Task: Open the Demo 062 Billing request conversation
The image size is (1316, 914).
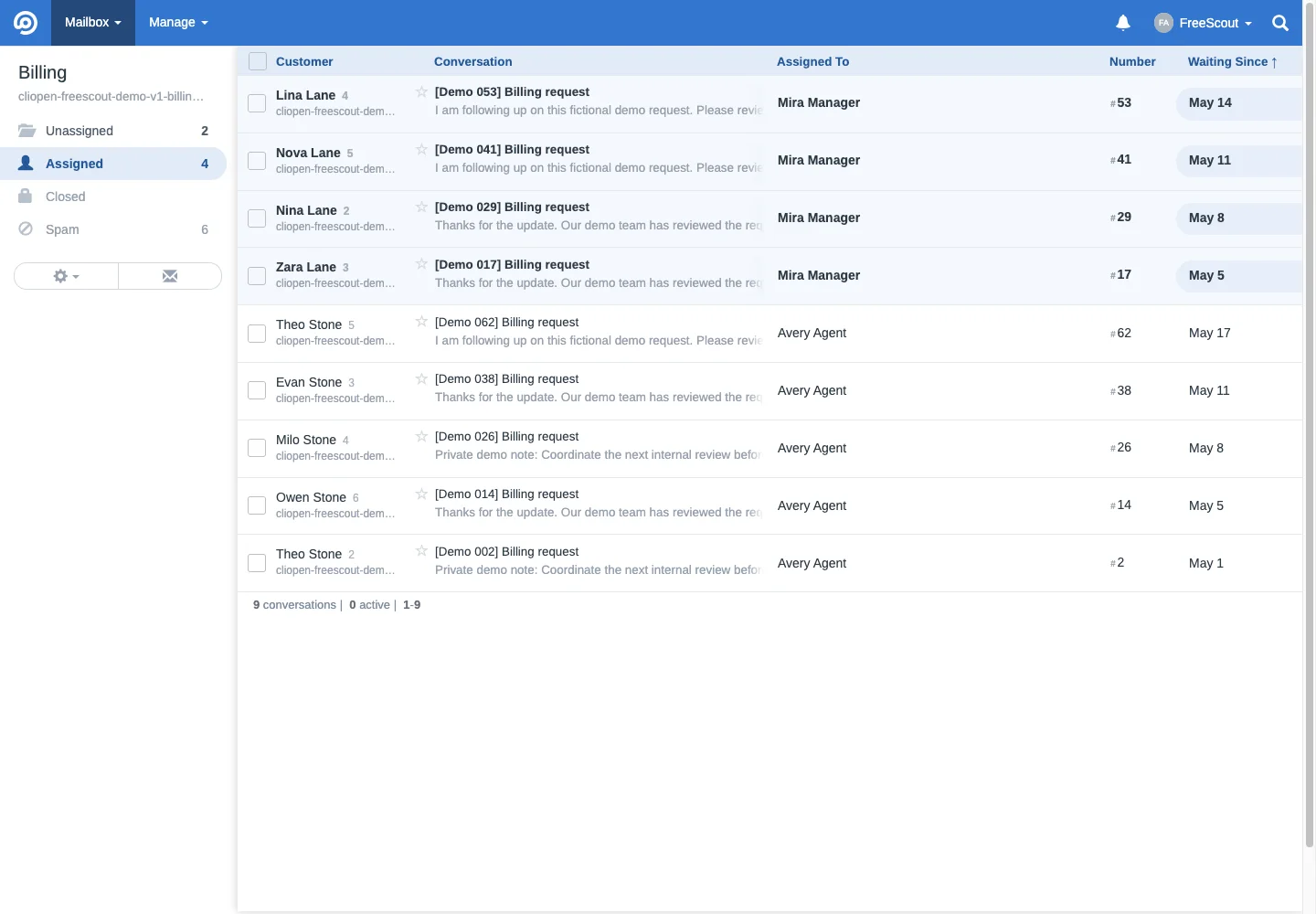Action: (x=506, y=322)
